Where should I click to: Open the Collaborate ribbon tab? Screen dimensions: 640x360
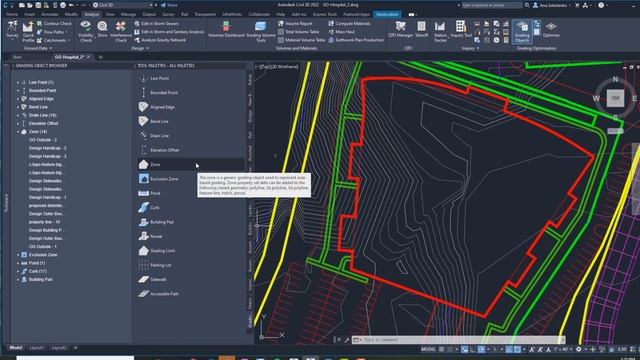click(x=259, y=14)
